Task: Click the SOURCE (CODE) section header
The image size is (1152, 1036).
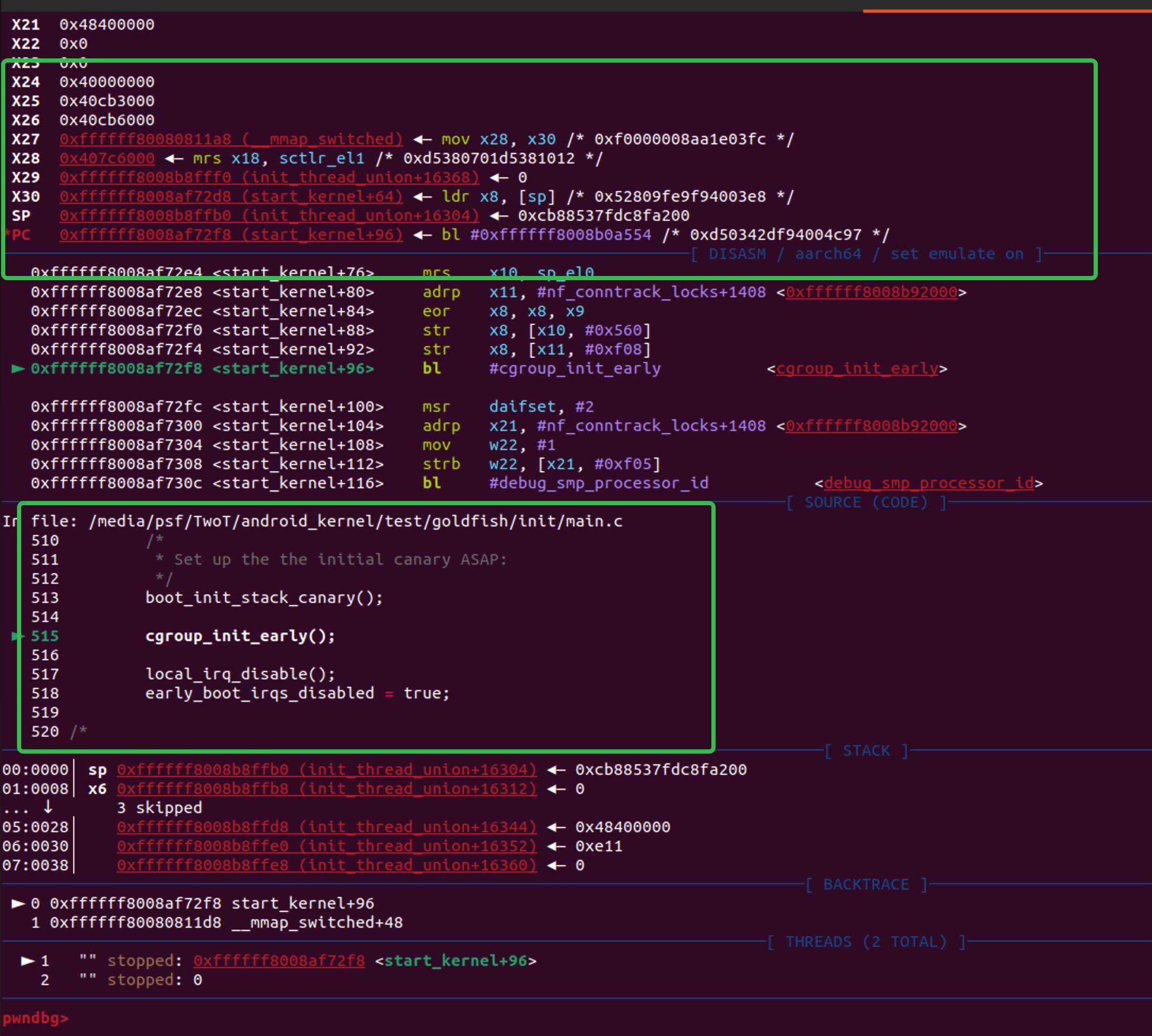Action: point(866,503)
